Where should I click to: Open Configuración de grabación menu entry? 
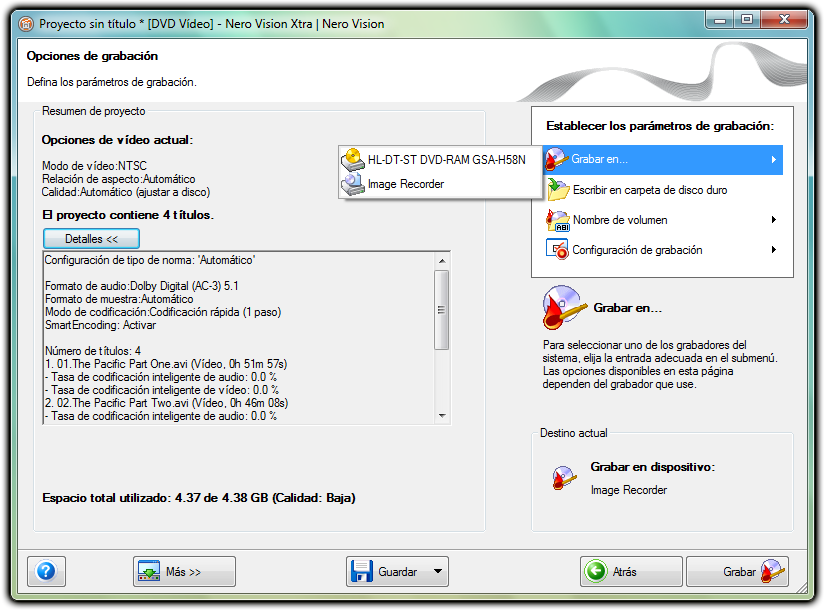(663, 250)
